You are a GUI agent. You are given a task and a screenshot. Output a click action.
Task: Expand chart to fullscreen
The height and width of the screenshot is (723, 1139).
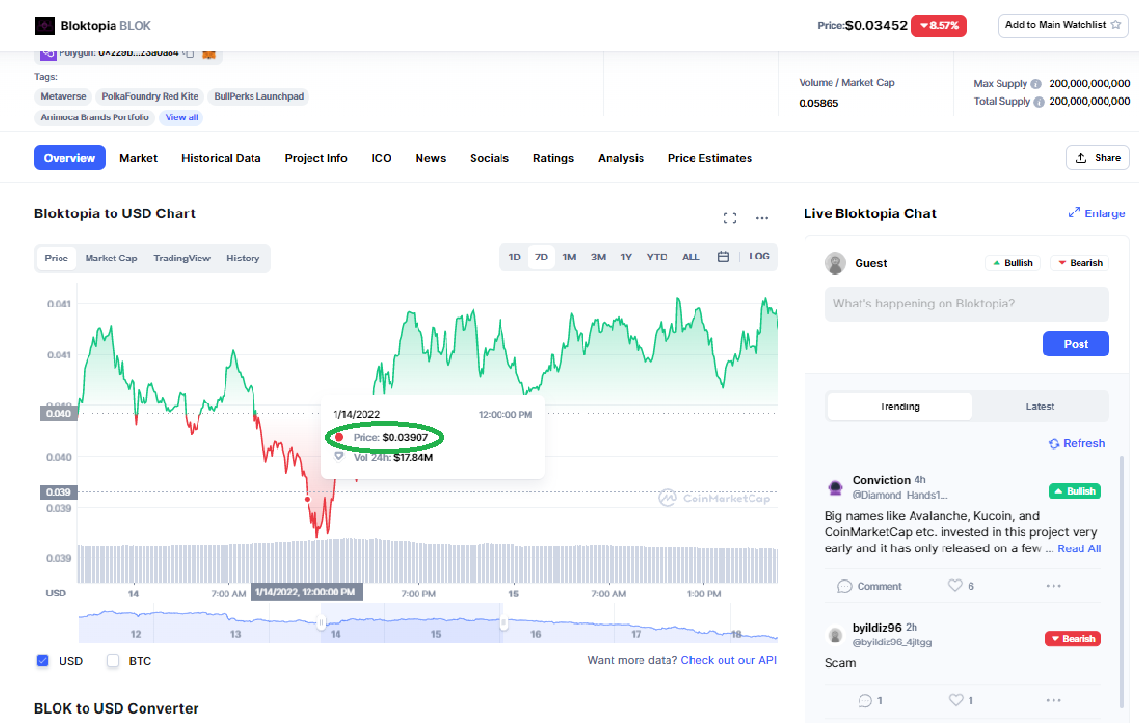[730, 218]
